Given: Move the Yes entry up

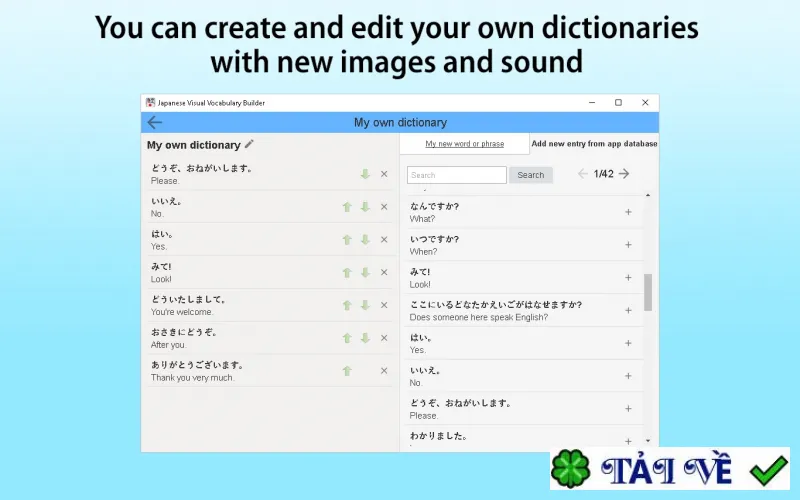Looking at the screenshot, I should click(x=347, y=239).
